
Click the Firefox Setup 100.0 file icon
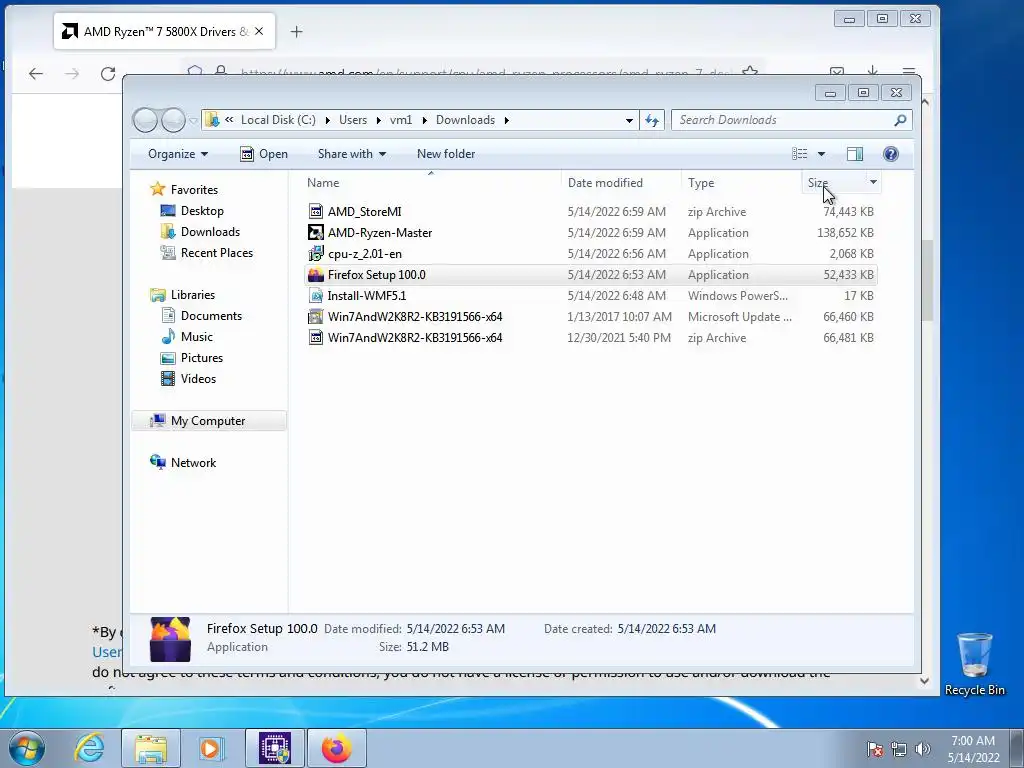316,274
